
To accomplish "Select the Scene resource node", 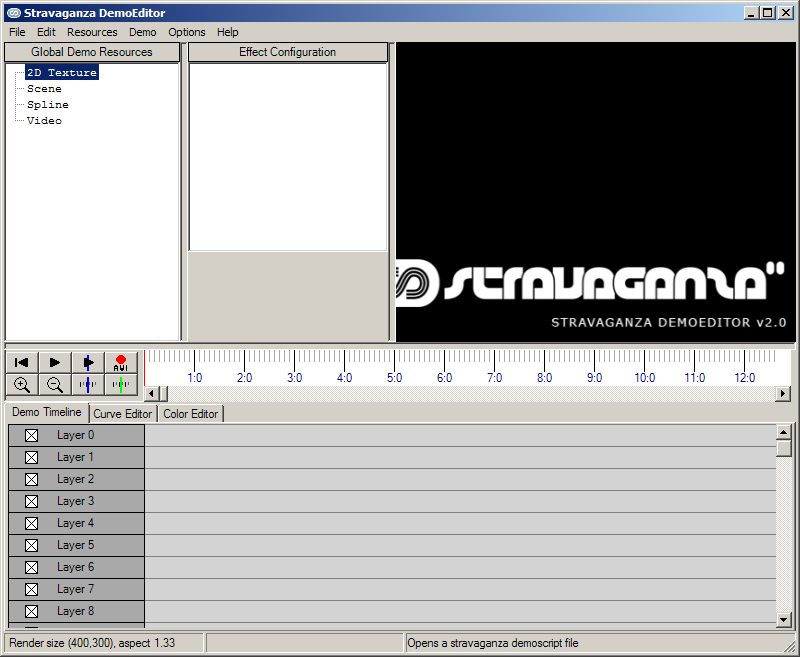I will pyautogui.click(x=44, y=89).
